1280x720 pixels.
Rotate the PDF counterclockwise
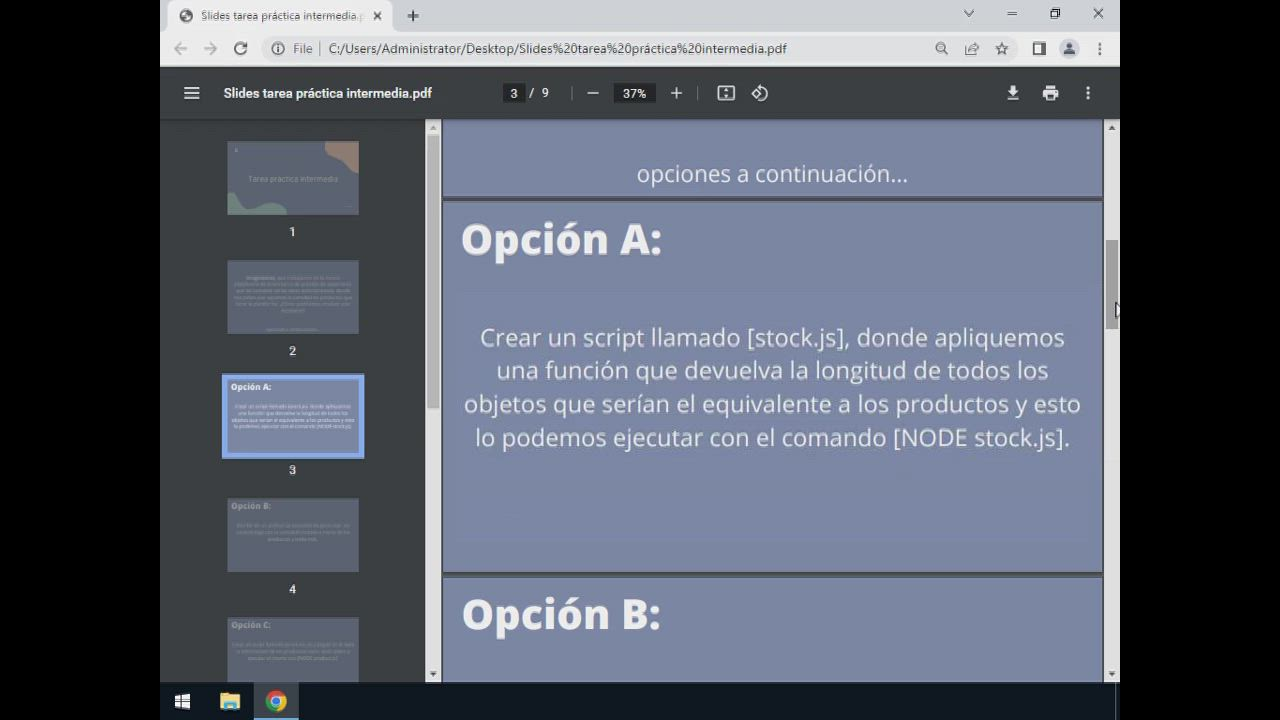coord(760,93)
